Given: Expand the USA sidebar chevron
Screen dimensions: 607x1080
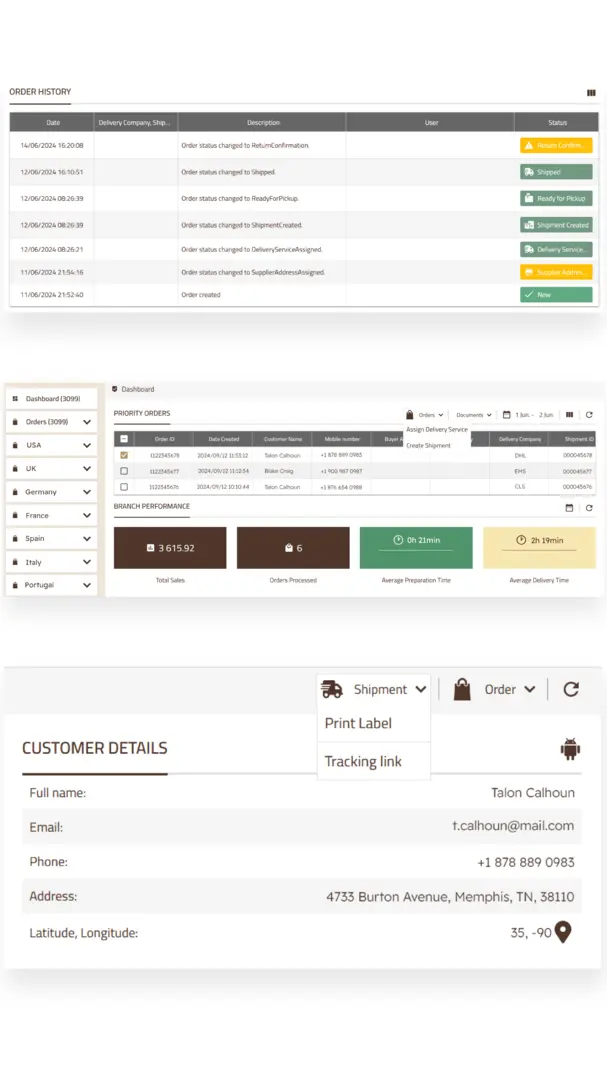Looking at the screenshot, I should coord(87,446).
